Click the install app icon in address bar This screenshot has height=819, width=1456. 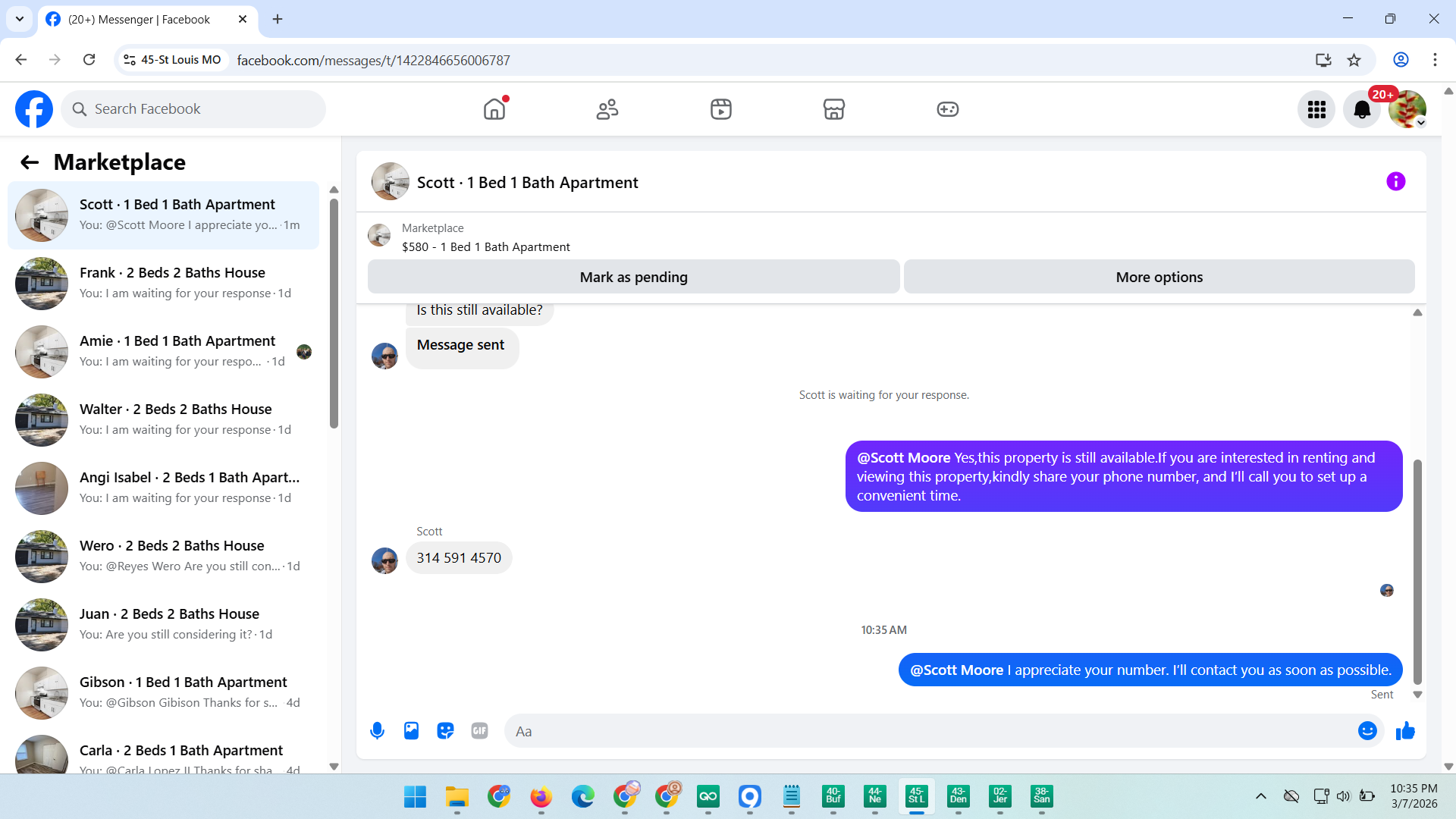(x=1323, y=60)
